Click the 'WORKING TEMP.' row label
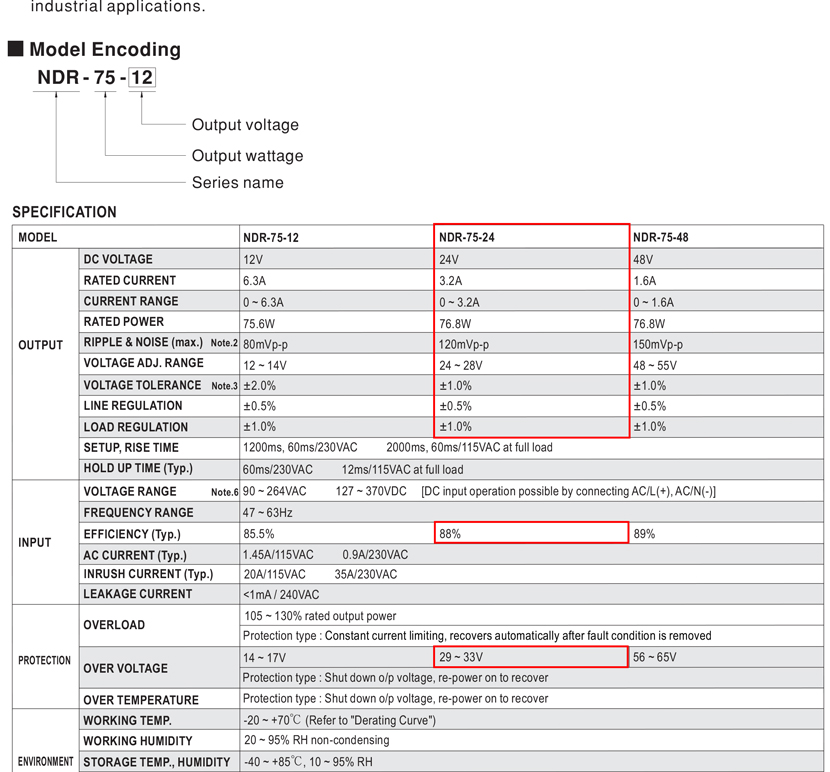Viewport: 830px width, 772px height. [128, 721]
